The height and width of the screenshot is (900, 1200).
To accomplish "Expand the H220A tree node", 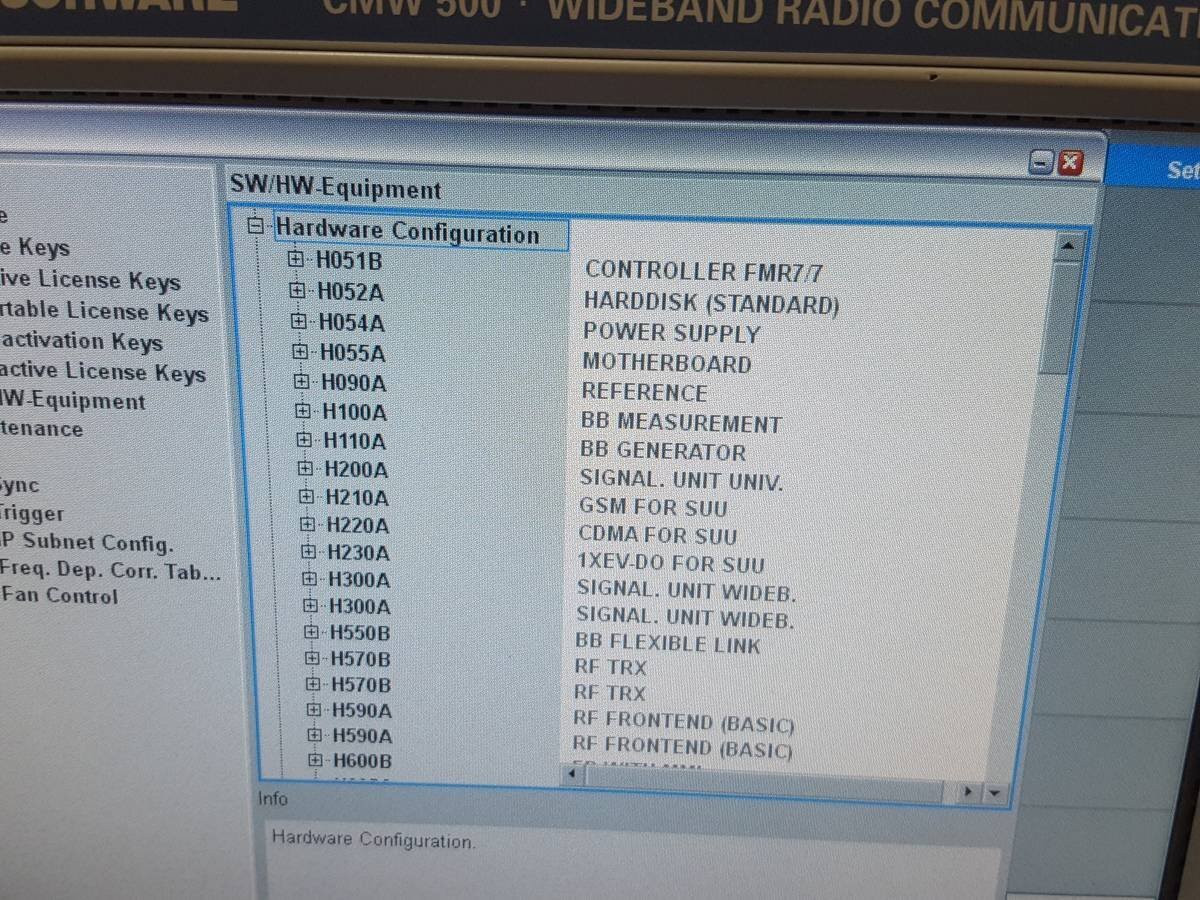I will click(308, 524).
